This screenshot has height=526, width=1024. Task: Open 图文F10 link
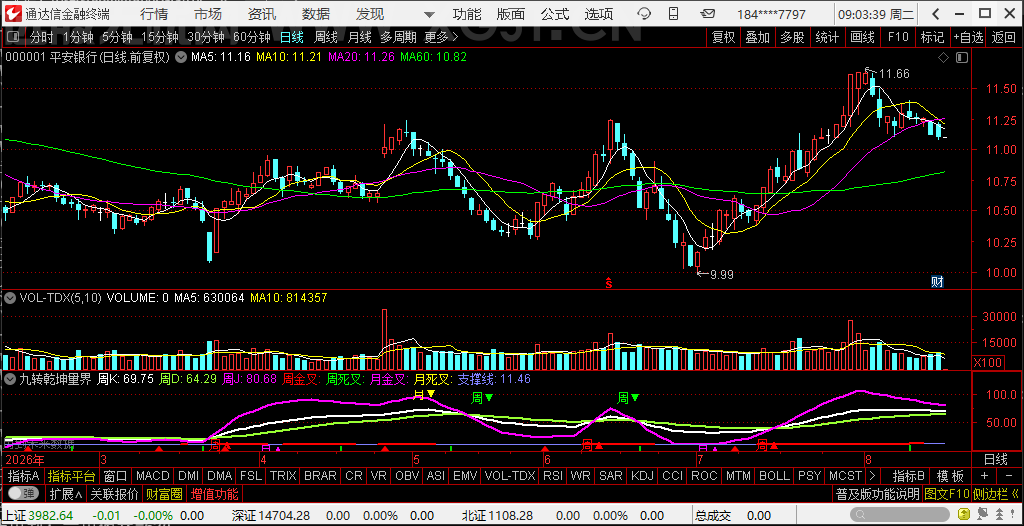click(946, 494)
